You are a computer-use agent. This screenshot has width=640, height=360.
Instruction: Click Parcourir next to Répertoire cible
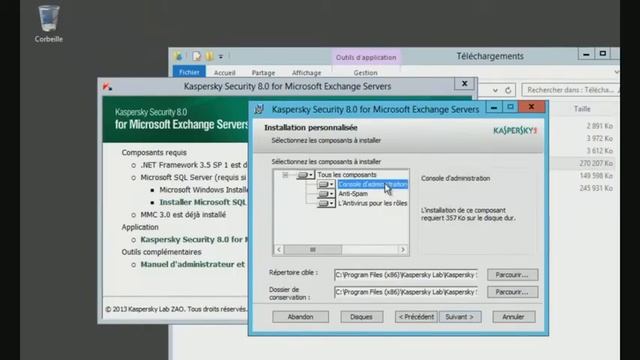[512, 275]
